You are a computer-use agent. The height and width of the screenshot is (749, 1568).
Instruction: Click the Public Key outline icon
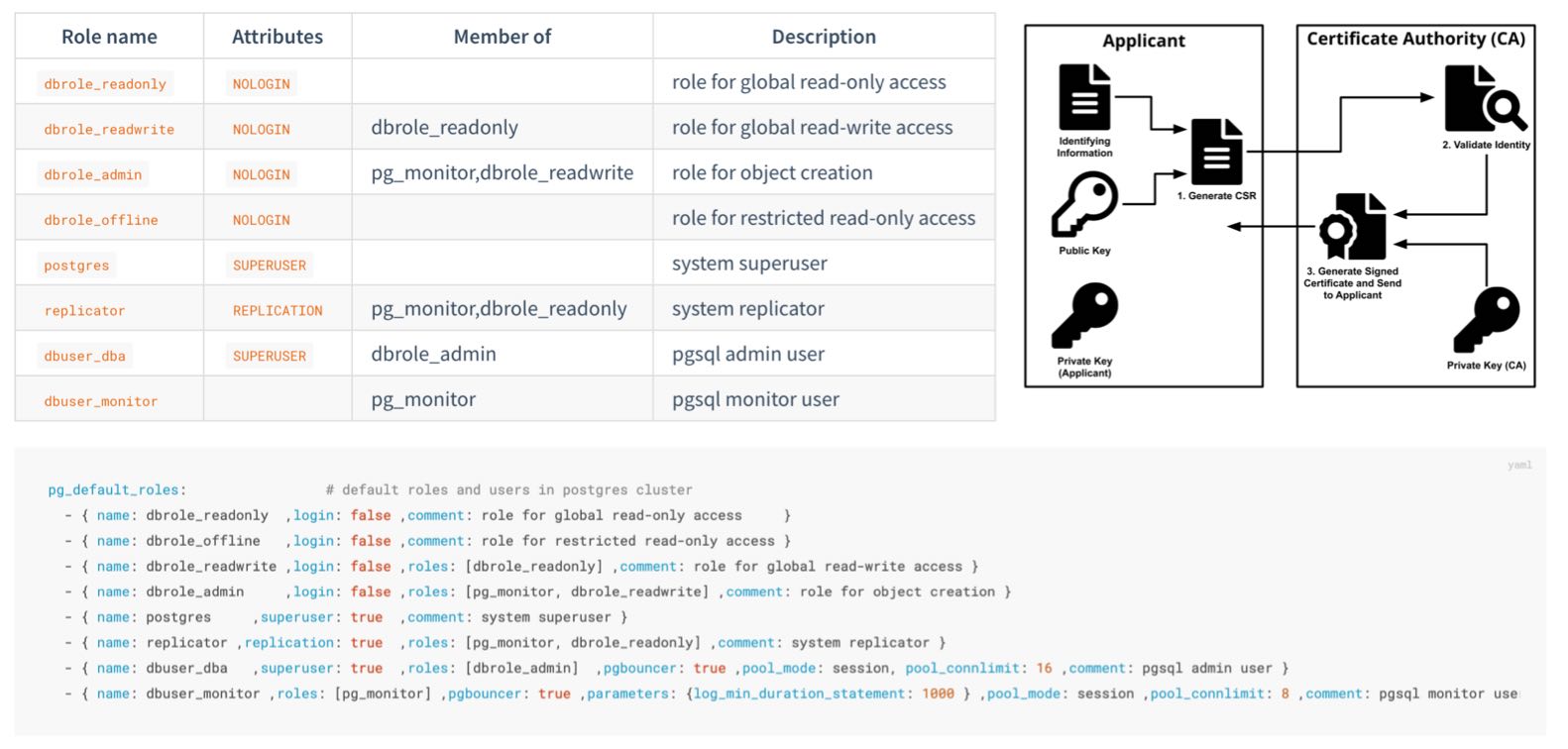pos(1084,204)
